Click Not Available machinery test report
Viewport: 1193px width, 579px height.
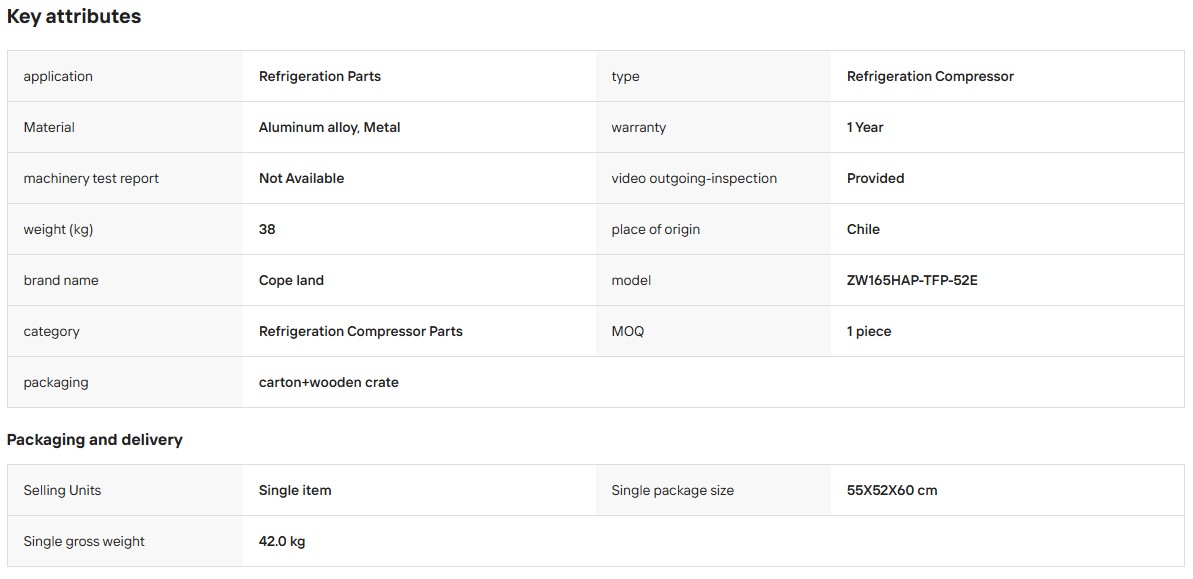301,178
